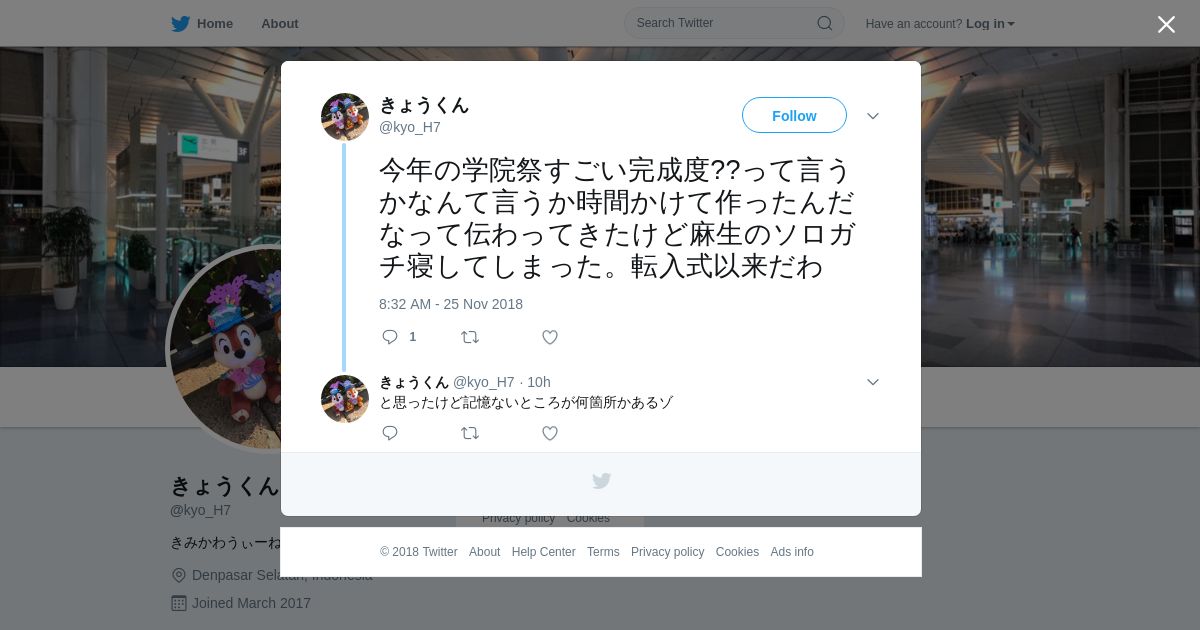Open the tweet timestamp 25 Nov 2018
The height and width of the screenshot is (630, 1200).
(x=451, y=304)
